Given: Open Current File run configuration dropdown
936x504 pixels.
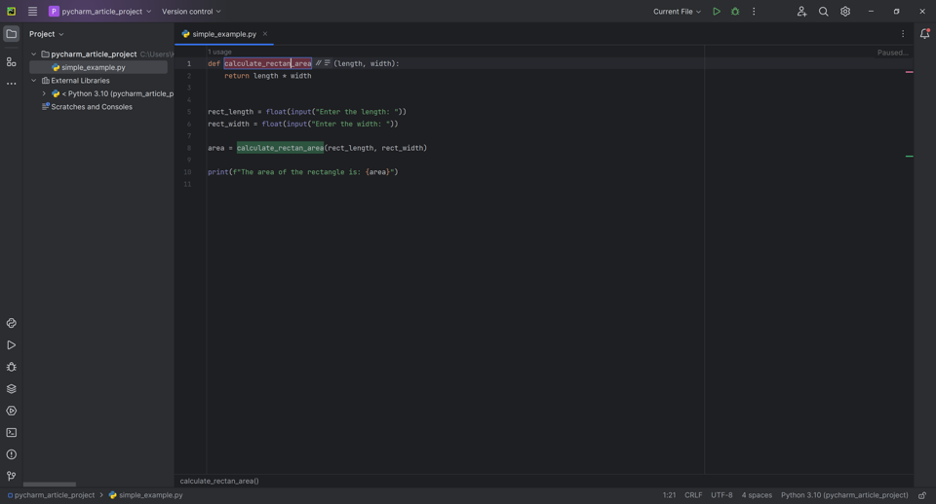Looking at the screenshot, I should (677, 11).
